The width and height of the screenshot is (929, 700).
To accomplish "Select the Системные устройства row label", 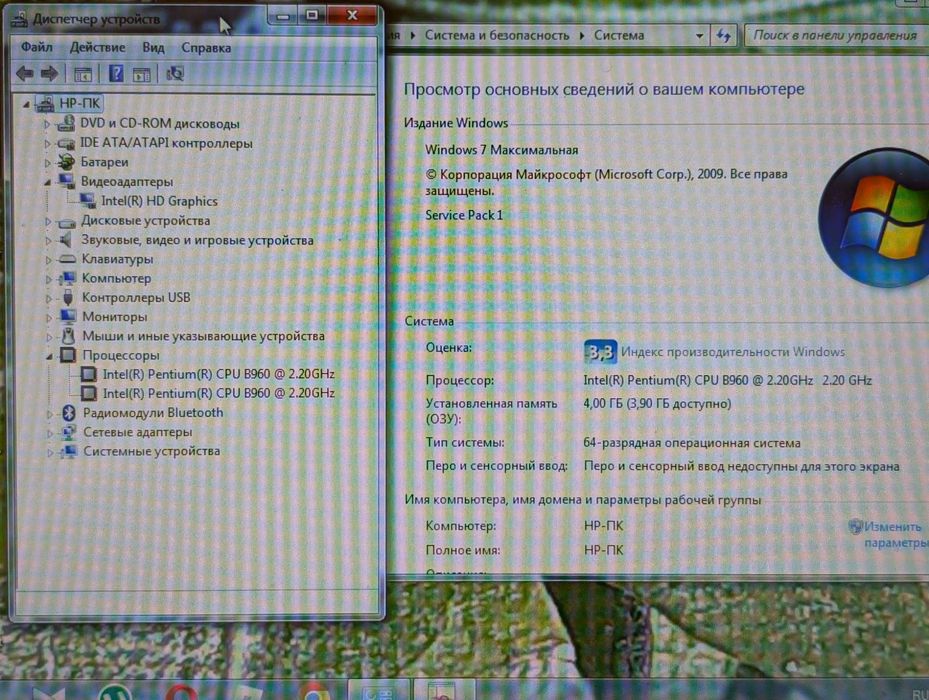I will 152,451.
